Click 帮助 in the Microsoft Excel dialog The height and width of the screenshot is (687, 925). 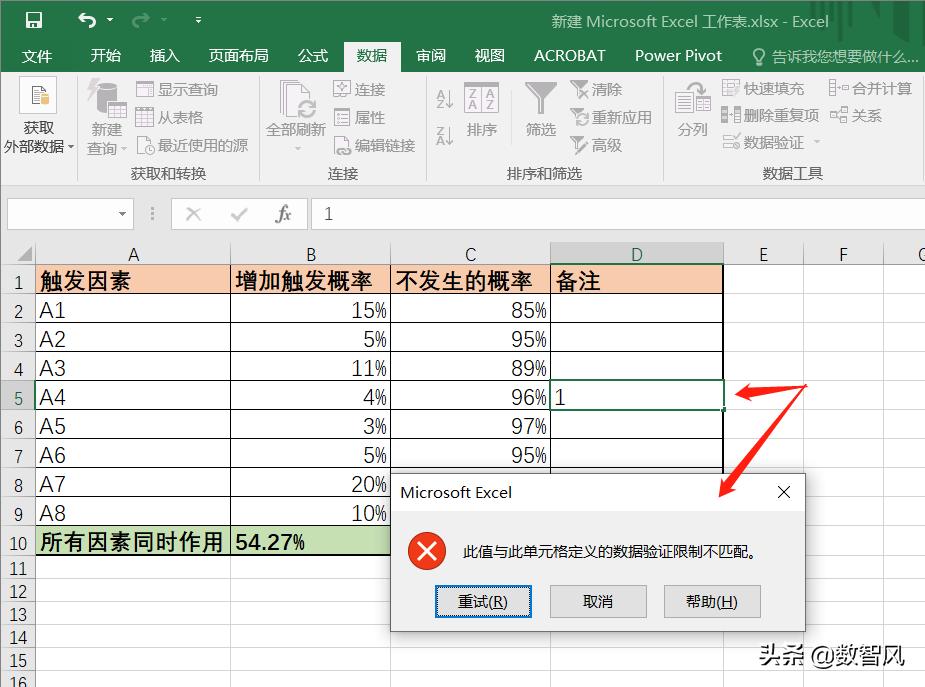pos(712,601)
